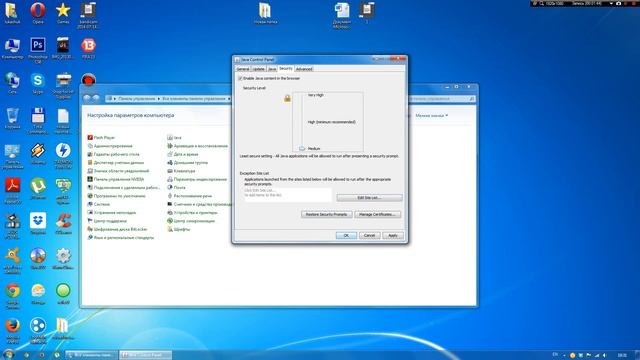This screenshot has height=360, width=640.
Task: Click the Skype desktop icon
Action: [x=38, y=80]
